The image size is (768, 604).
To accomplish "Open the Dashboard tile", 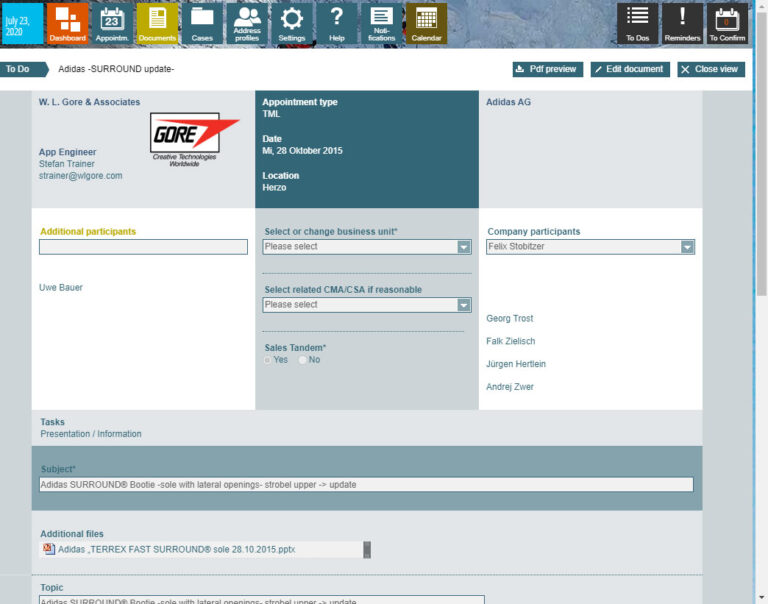I will pos(68,24).
